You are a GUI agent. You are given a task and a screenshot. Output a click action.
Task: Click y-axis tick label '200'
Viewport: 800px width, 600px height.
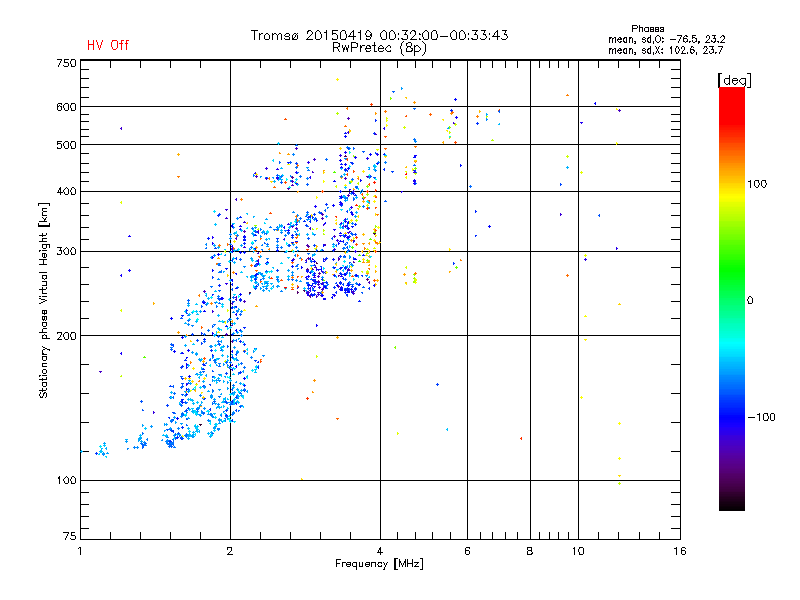tap(66, 336)
